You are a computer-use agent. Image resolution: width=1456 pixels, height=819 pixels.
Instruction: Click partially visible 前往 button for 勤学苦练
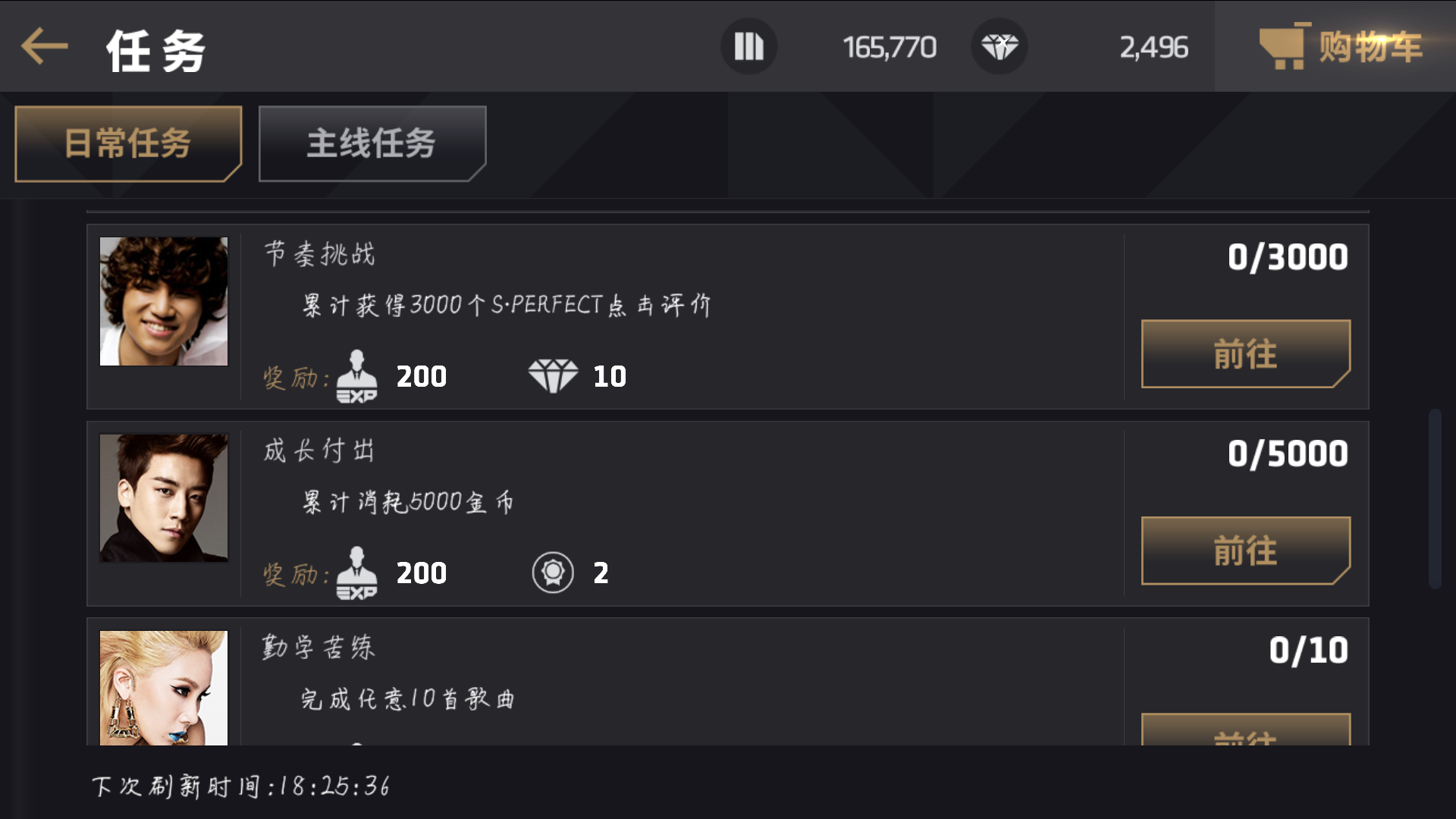pyautogui.click(x=1246, y=730)
